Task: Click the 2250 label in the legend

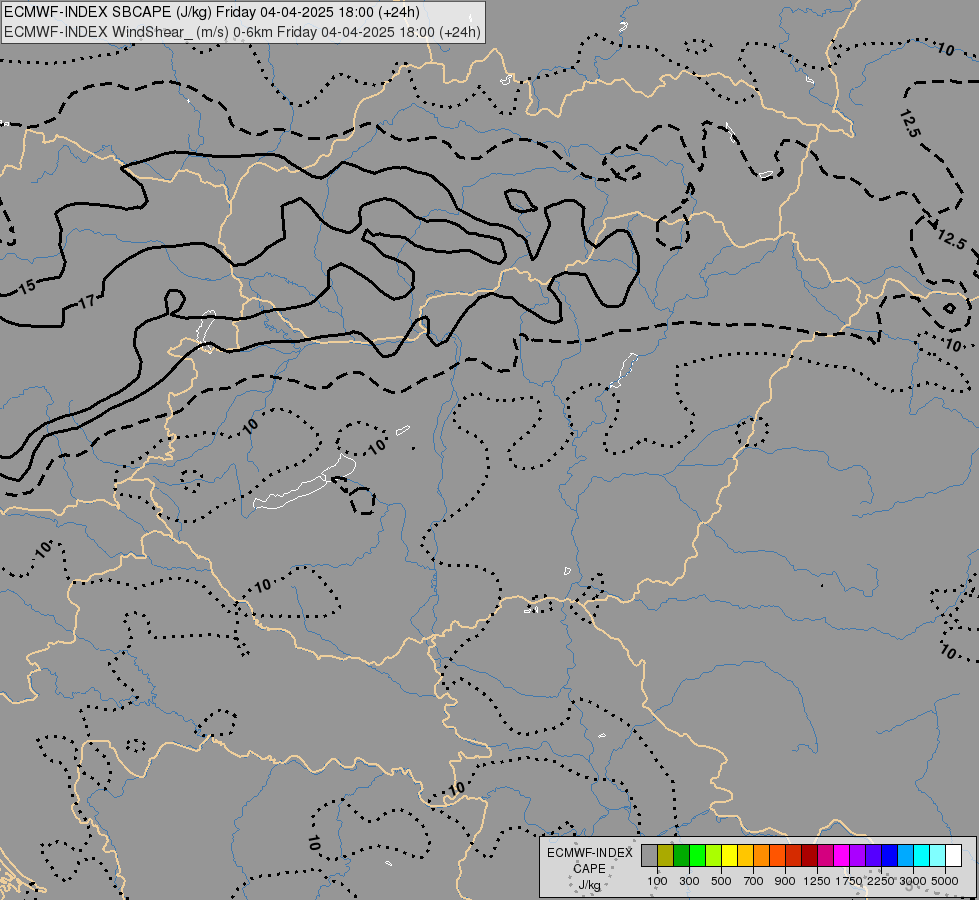Action: [881, 881]
